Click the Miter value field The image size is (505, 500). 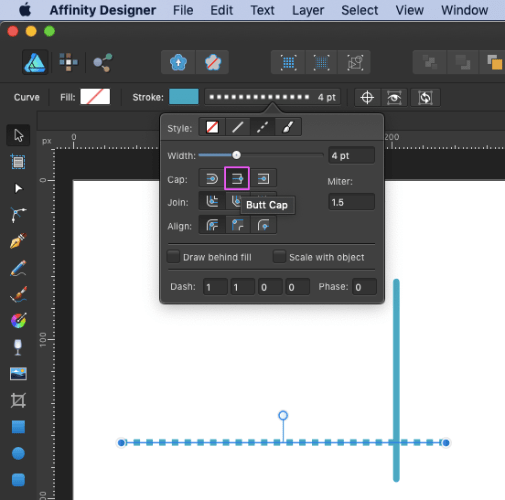tap(352, 202)
